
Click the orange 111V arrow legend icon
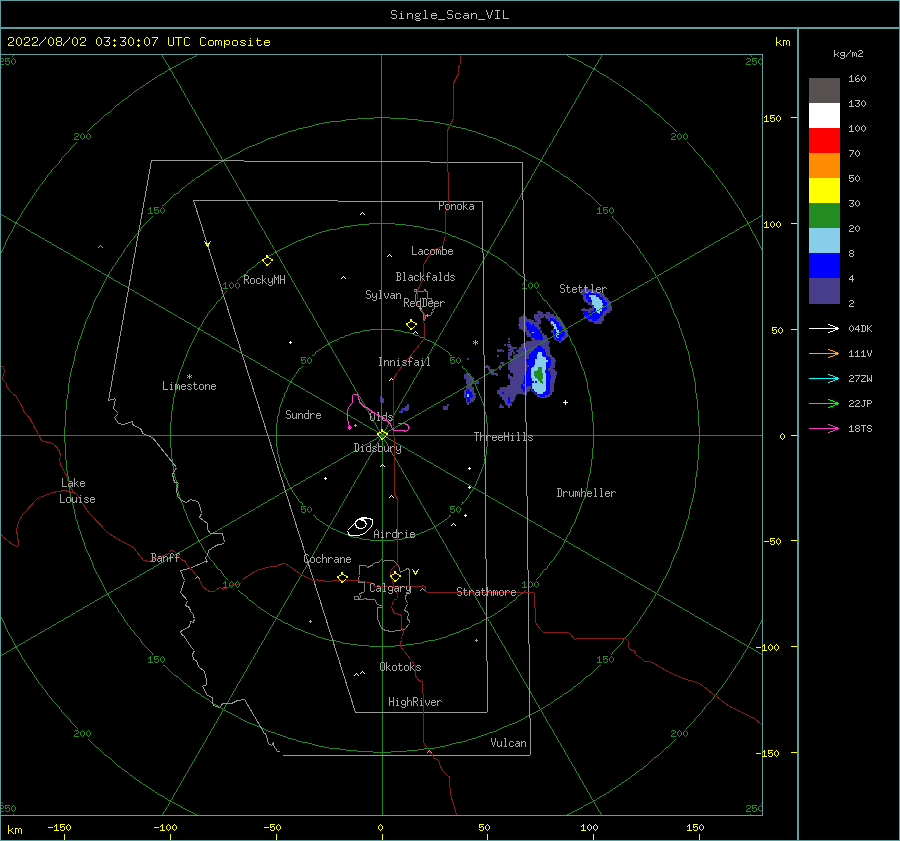[x=824, y=354]
